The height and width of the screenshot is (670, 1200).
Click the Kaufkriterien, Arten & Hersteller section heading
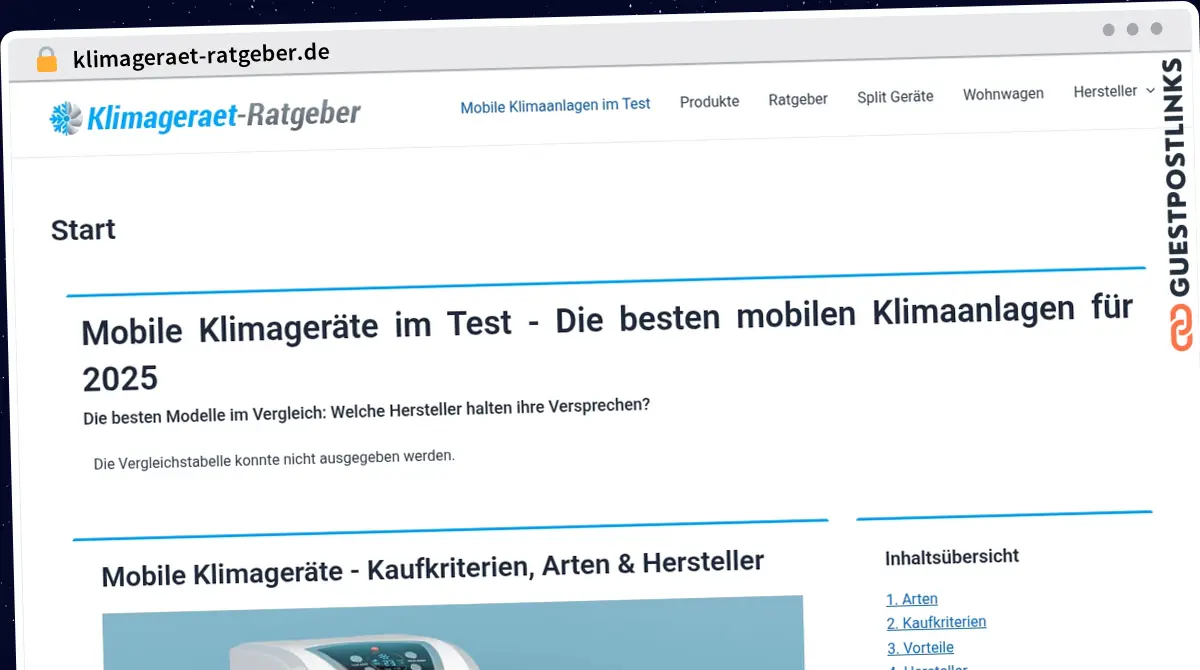tap(432, 568)
